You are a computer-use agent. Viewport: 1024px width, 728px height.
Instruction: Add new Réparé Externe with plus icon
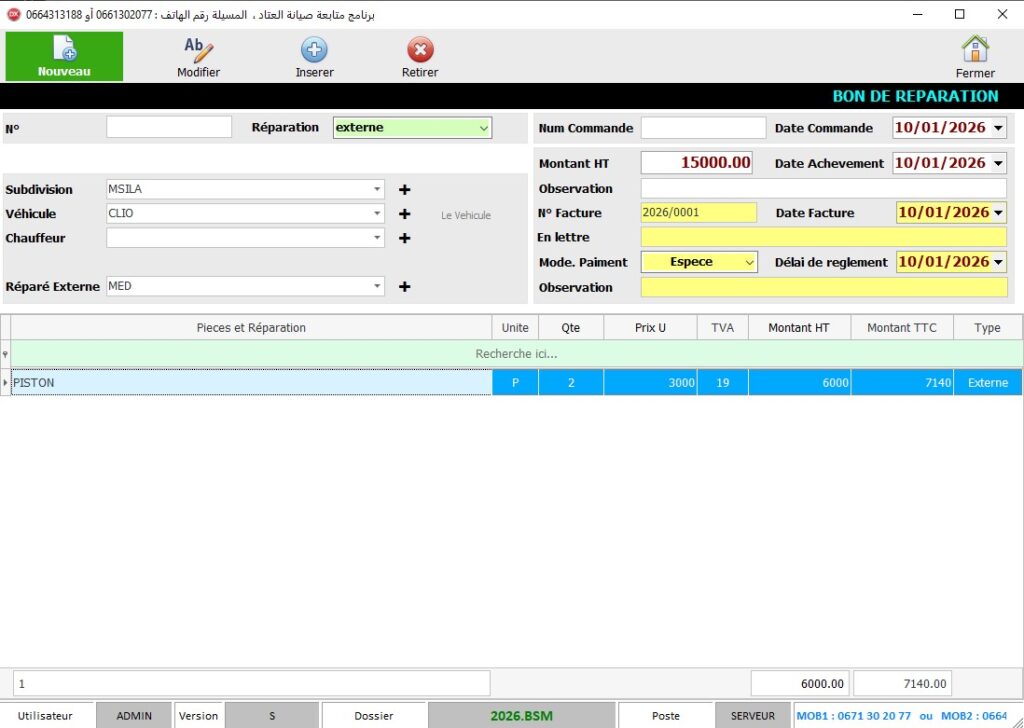405,287
